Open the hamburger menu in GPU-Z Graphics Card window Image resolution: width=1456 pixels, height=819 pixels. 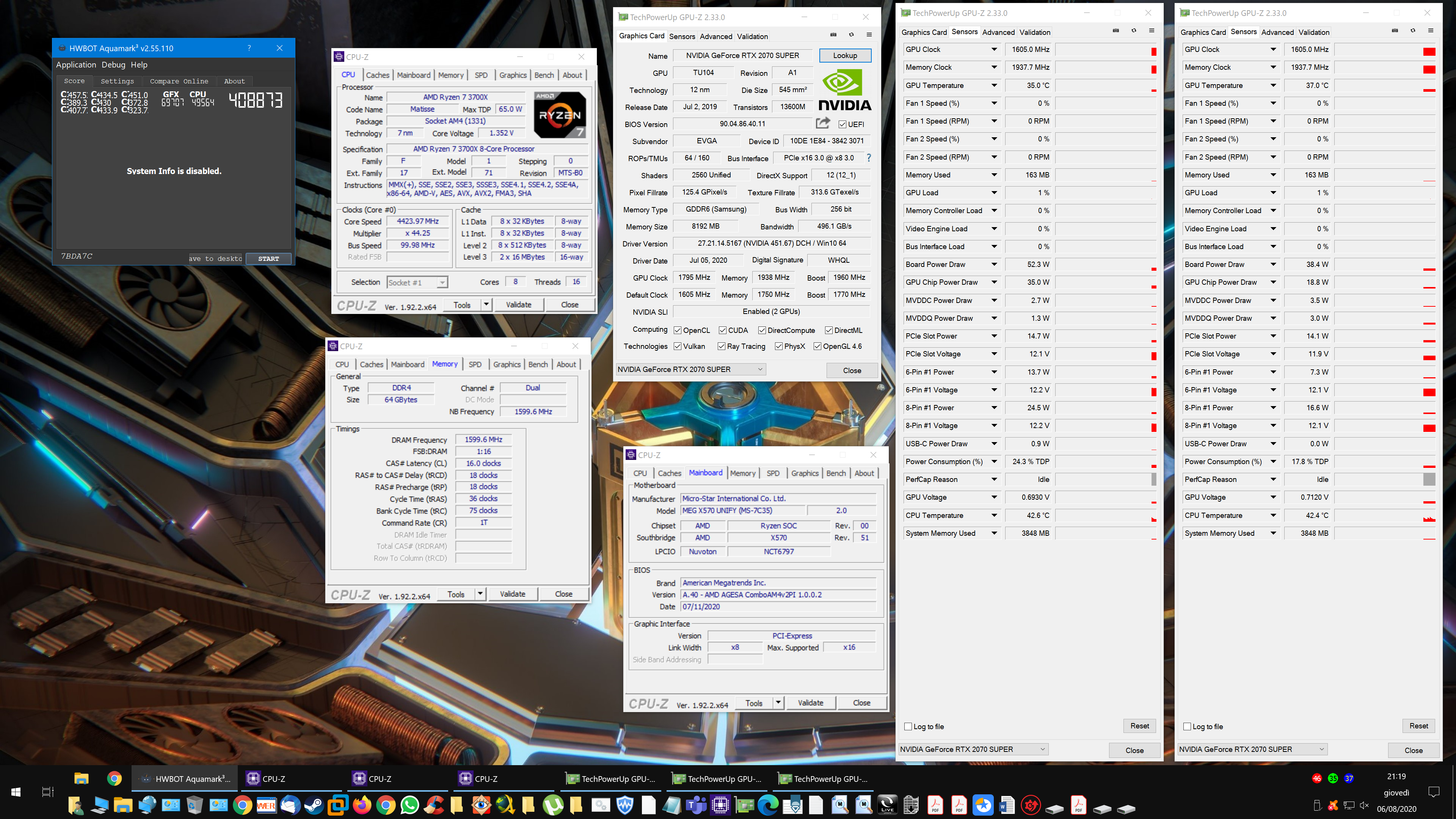point(869,35)
